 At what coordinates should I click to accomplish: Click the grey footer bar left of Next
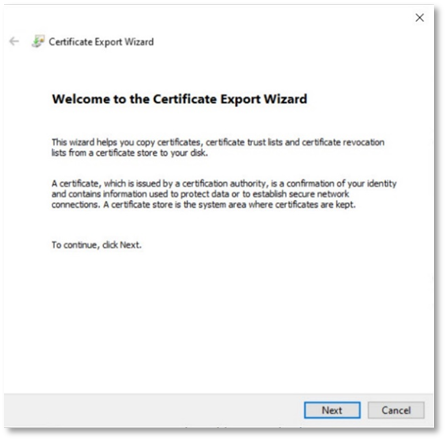[153, 410]
